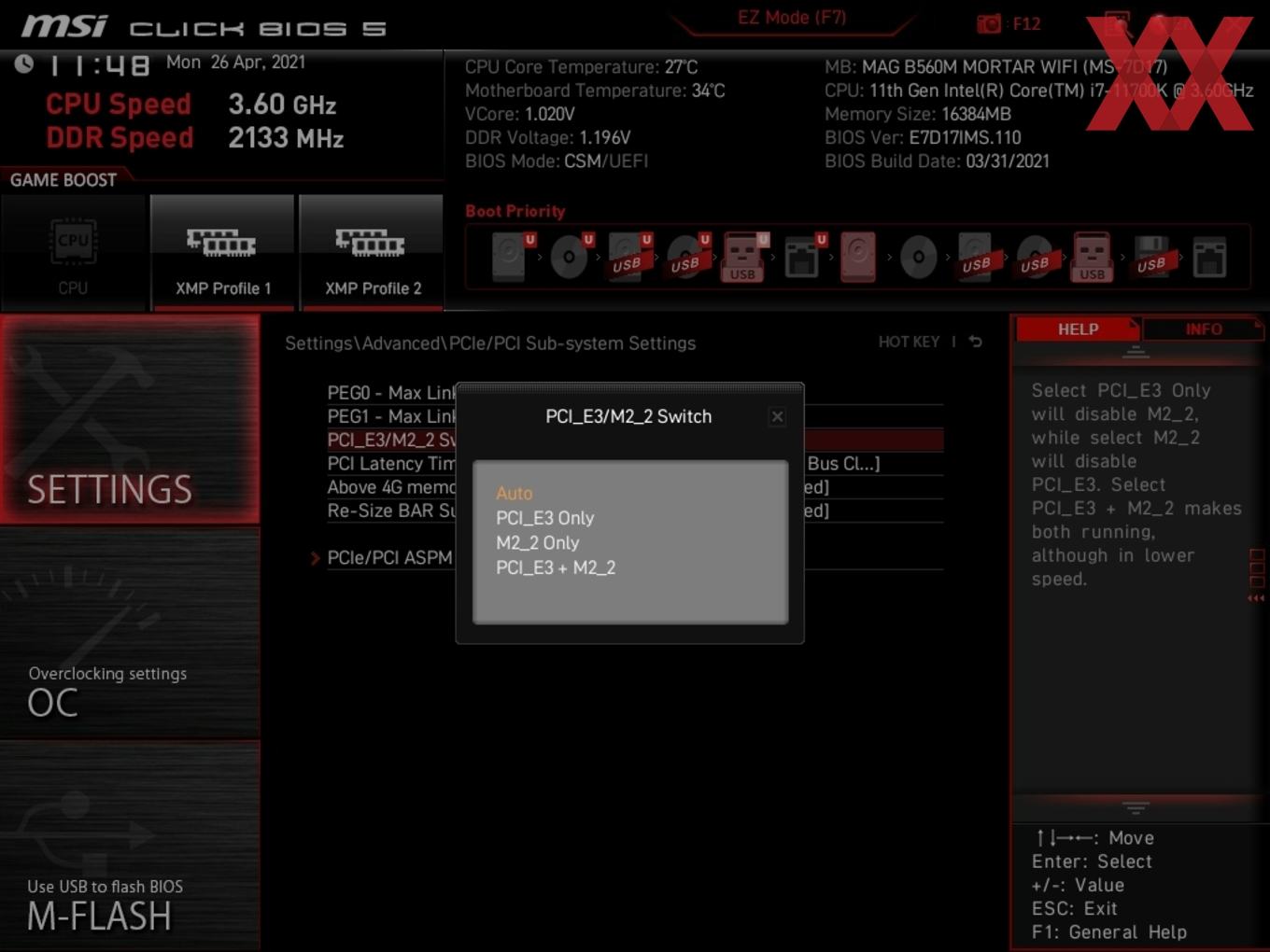Viewport: 1270px width, 952px height.
Task: Click the date Mon 26 Apr, 2021
Action: click(x=235, y=62)
